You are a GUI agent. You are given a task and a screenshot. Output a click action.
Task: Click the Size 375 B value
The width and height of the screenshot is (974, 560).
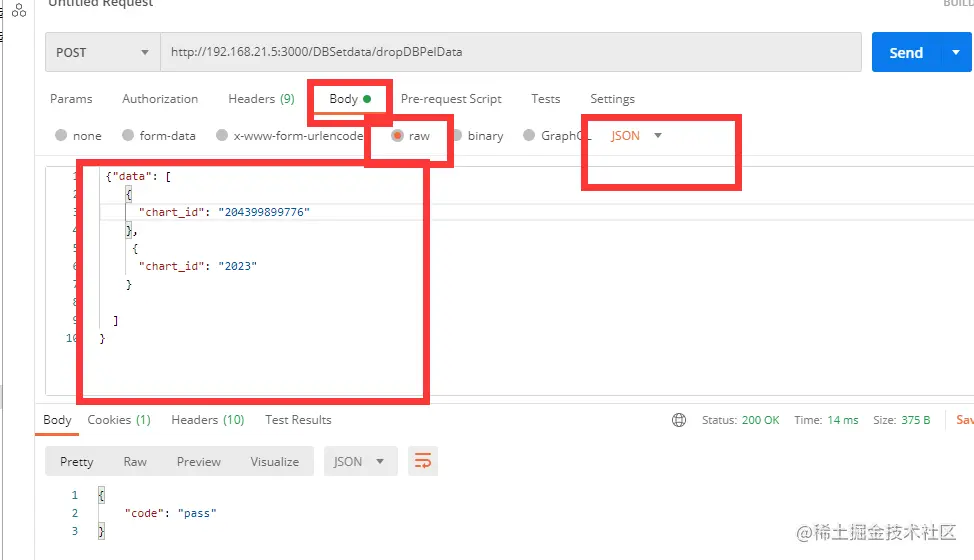coord(916,420)
